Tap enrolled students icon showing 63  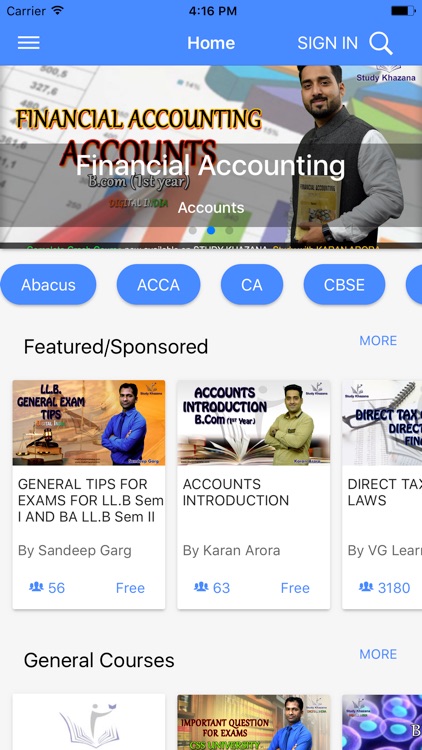[x=201, y=586]
